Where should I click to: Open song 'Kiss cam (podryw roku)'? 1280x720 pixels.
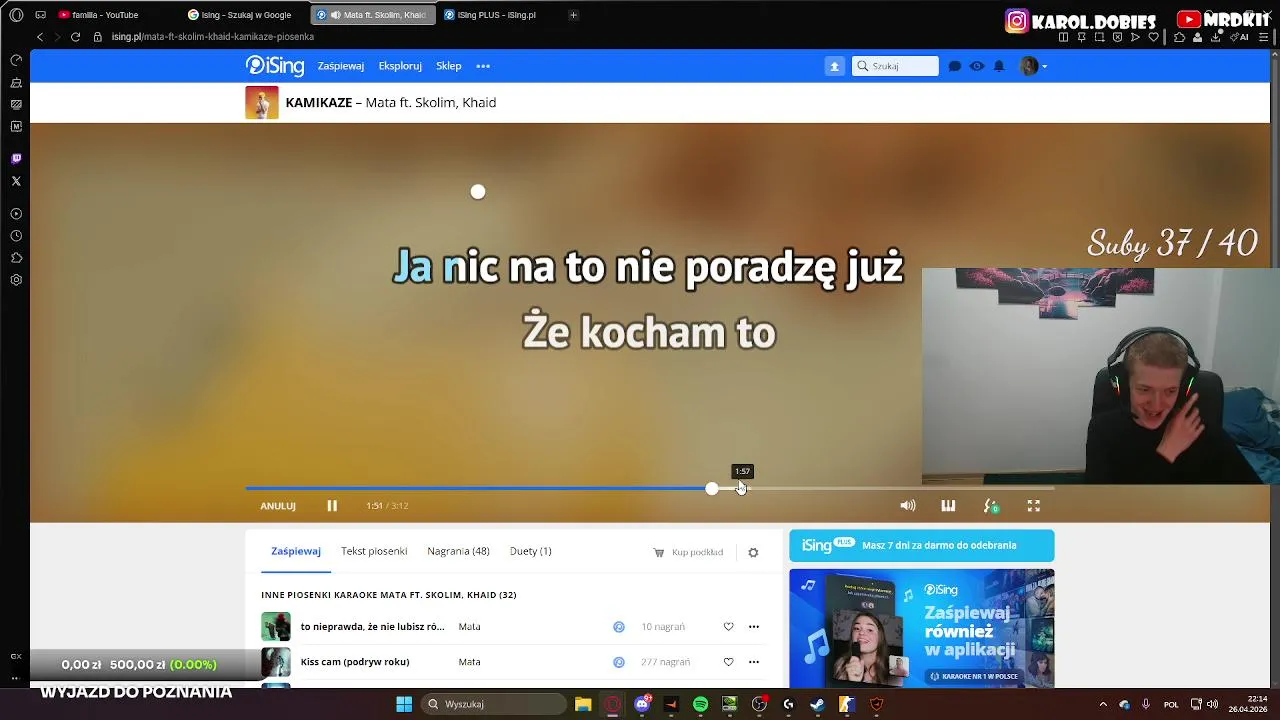coord(355,662)
